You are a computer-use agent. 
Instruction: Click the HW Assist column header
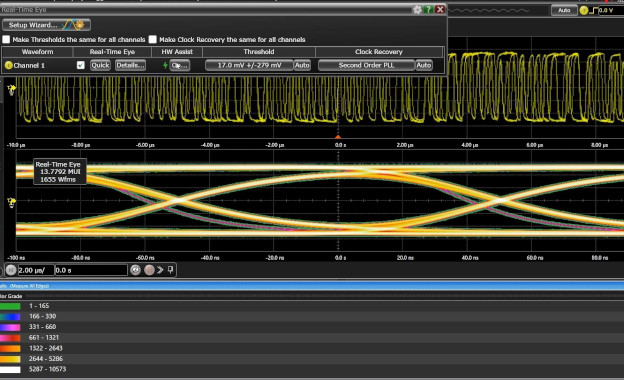[x=177, y=52]
